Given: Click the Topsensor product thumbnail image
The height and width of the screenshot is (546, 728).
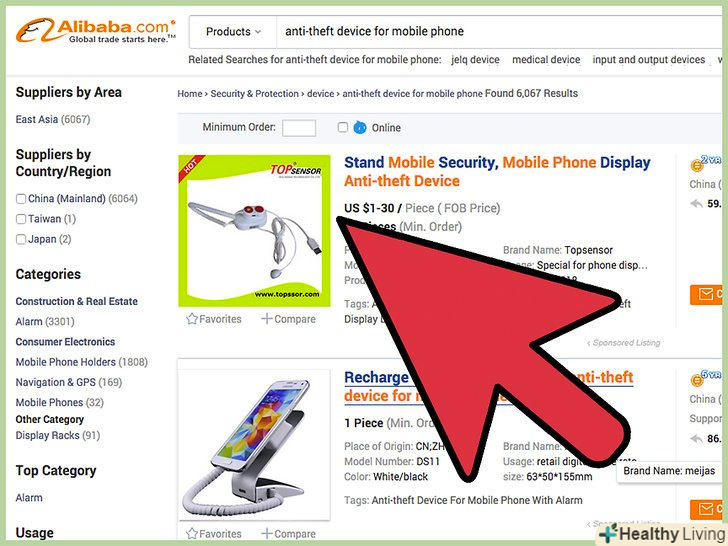Looking at the screenshot, I should coord(254,231).
